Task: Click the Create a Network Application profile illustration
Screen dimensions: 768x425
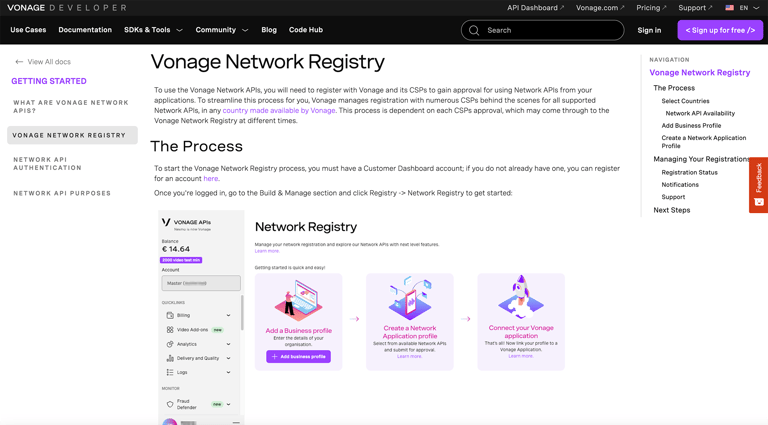Action: click(x=409, y=298)
